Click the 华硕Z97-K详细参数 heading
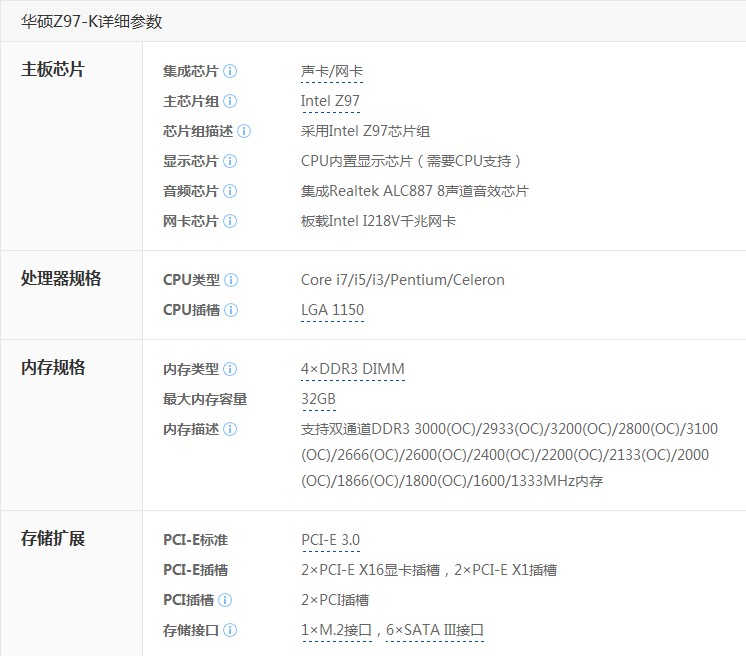The height and width of the screenshot is (656, 746). pos(91,22)
